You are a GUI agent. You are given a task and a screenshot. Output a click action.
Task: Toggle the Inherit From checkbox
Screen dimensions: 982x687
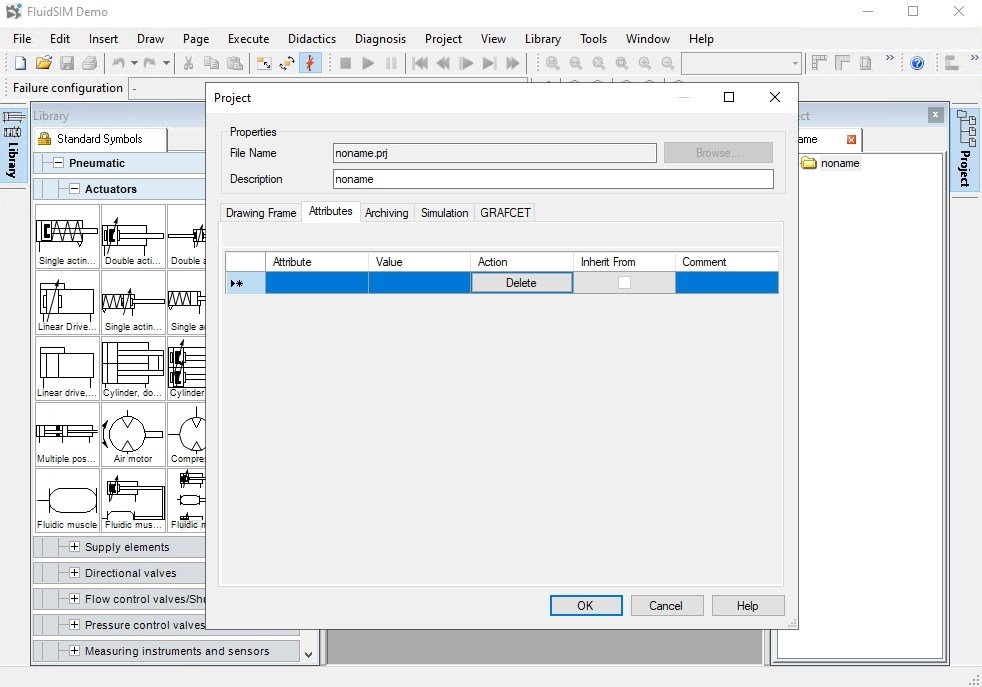tap(624, 282)
